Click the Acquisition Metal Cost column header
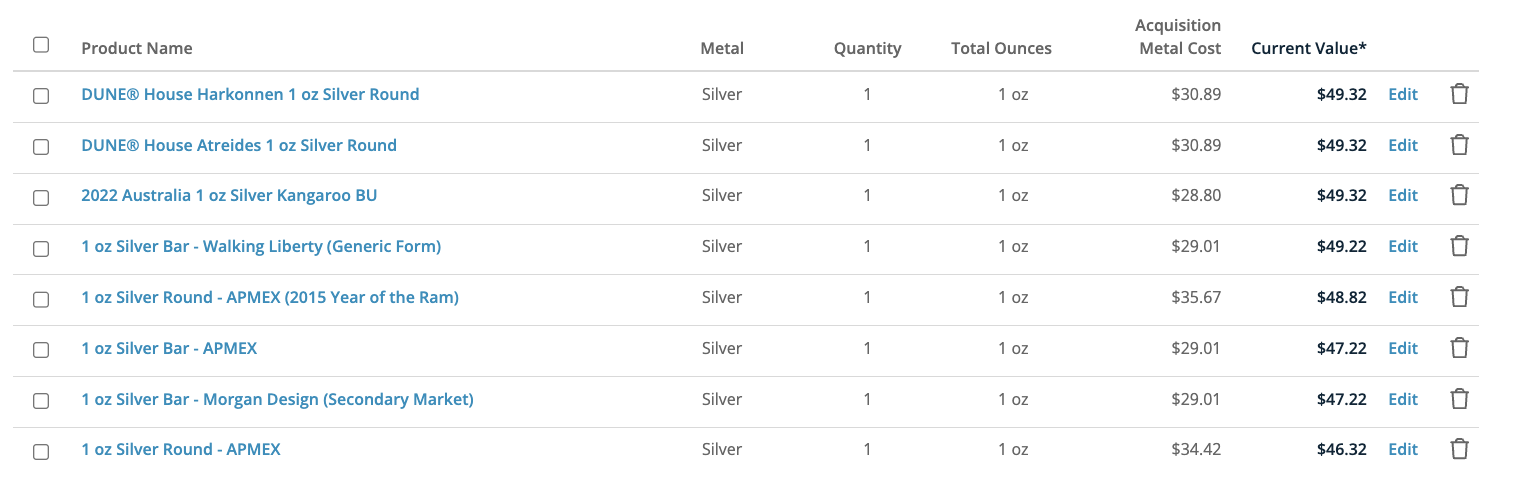Viewport: 1528px width, 484px height. (1178, 37)
